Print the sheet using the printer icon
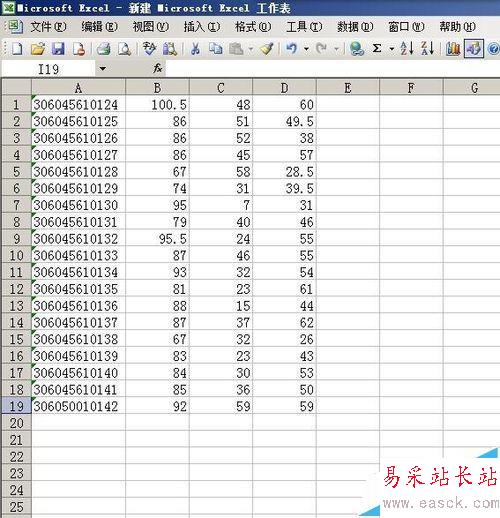 coord(104,49)
